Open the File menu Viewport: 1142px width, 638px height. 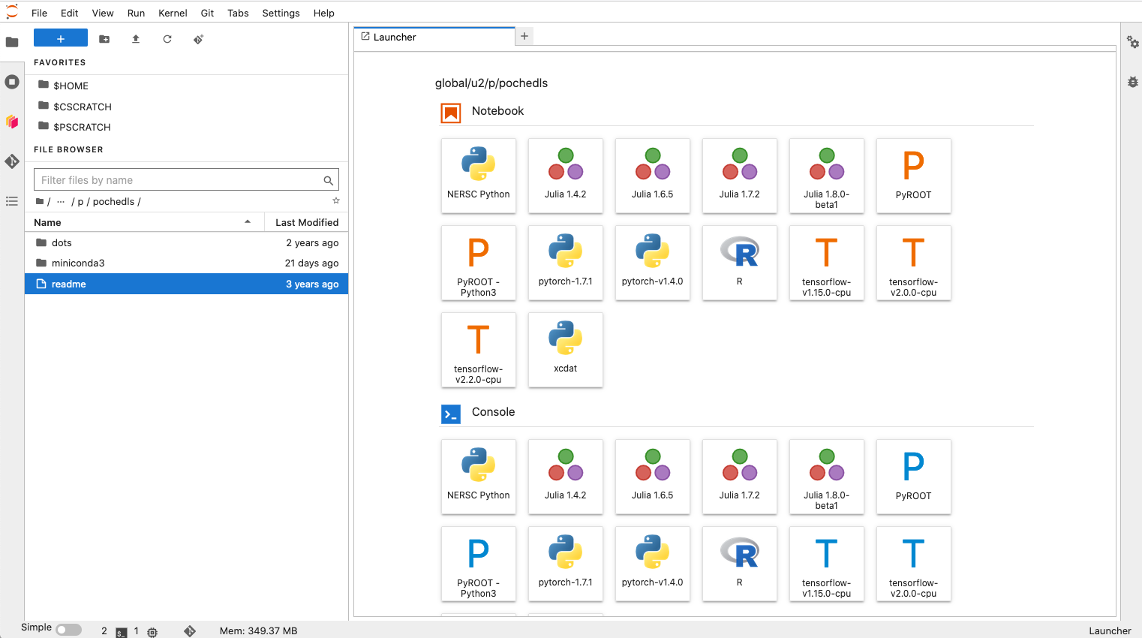click(39, 13)
